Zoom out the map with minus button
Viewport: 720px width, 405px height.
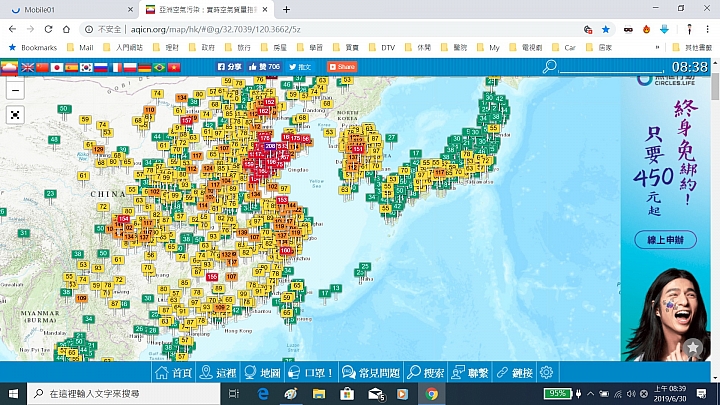point(15,91)
